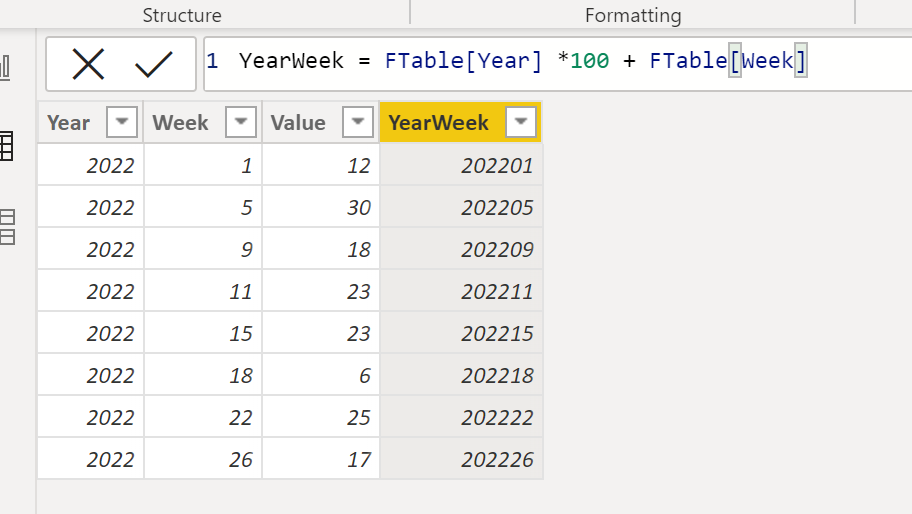Click inside the DAX formula bar
This screenshot has height=514, width=912.
[x=557, y=64]
